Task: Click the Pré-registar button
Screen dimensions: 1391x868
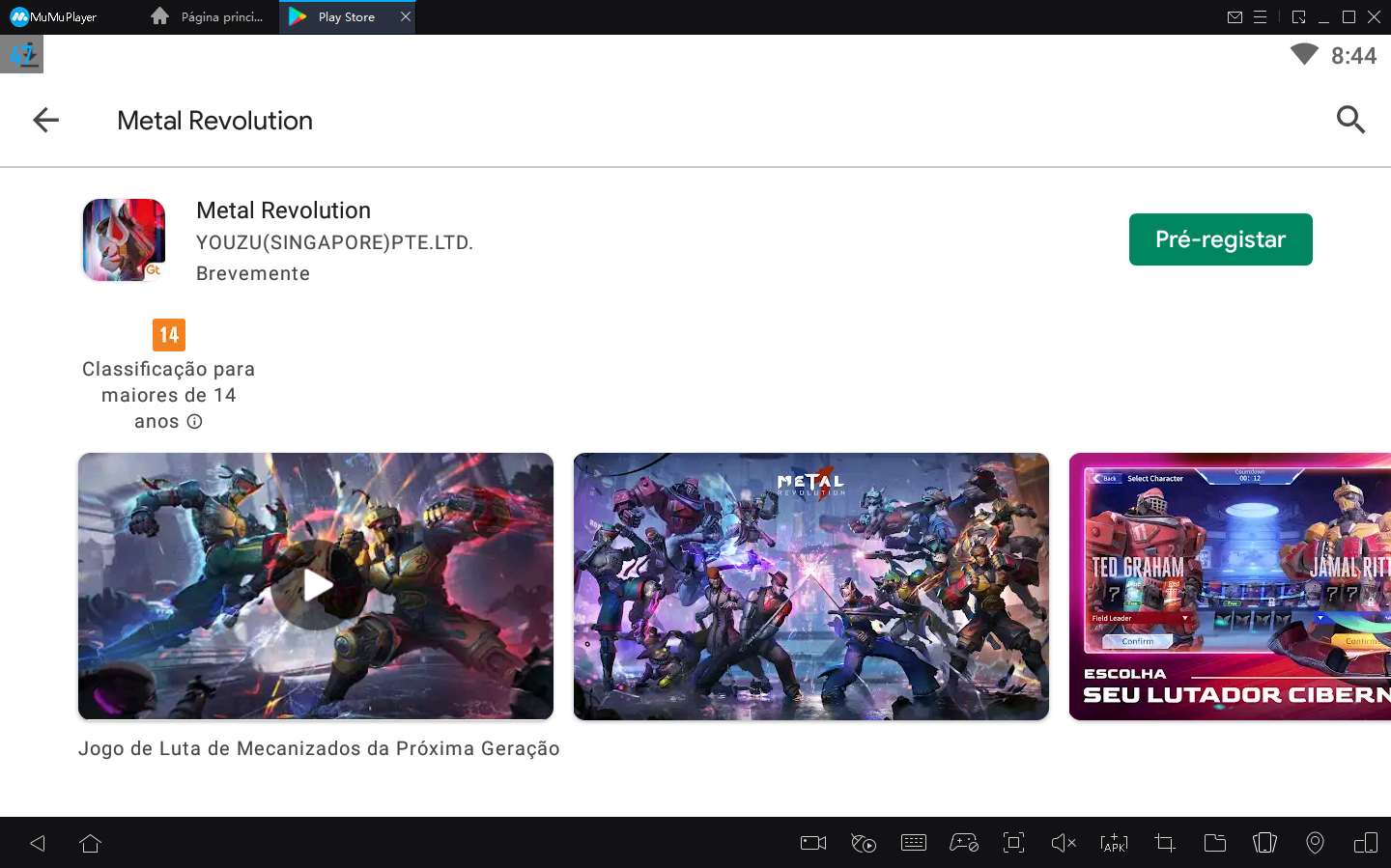Action: coord(1220,239)
